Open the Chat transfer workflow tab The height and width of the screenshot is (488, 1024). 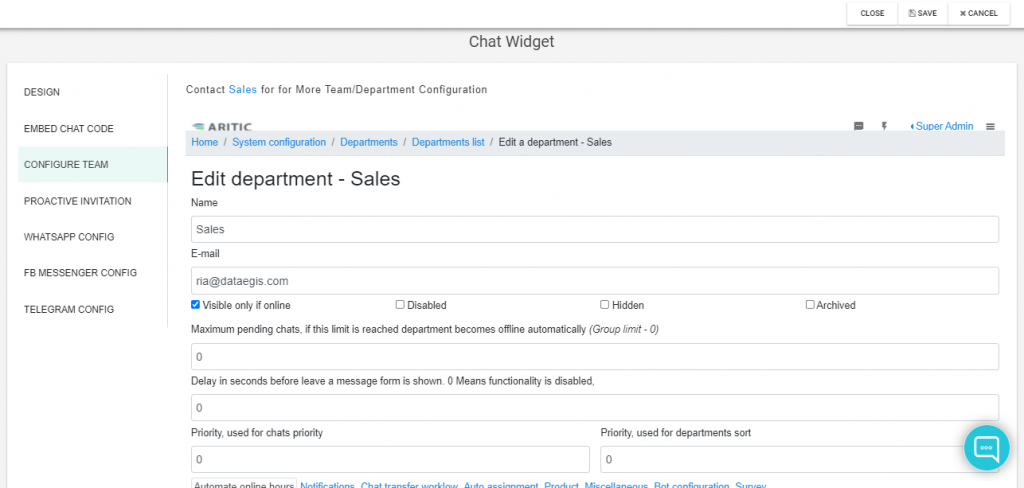pyautogui.click(x=409, y=485)
